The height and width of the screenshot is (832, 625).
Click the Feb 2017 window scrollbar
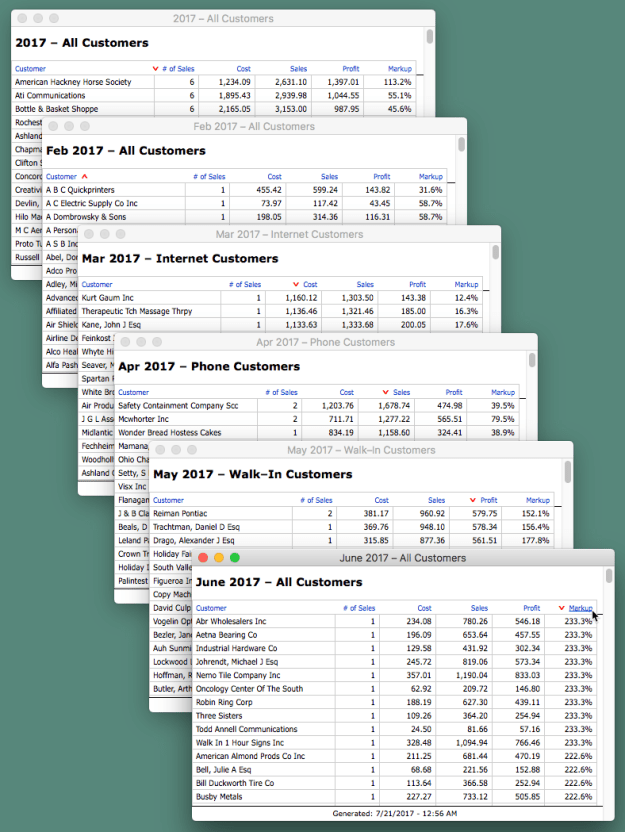tap(462, 144)
